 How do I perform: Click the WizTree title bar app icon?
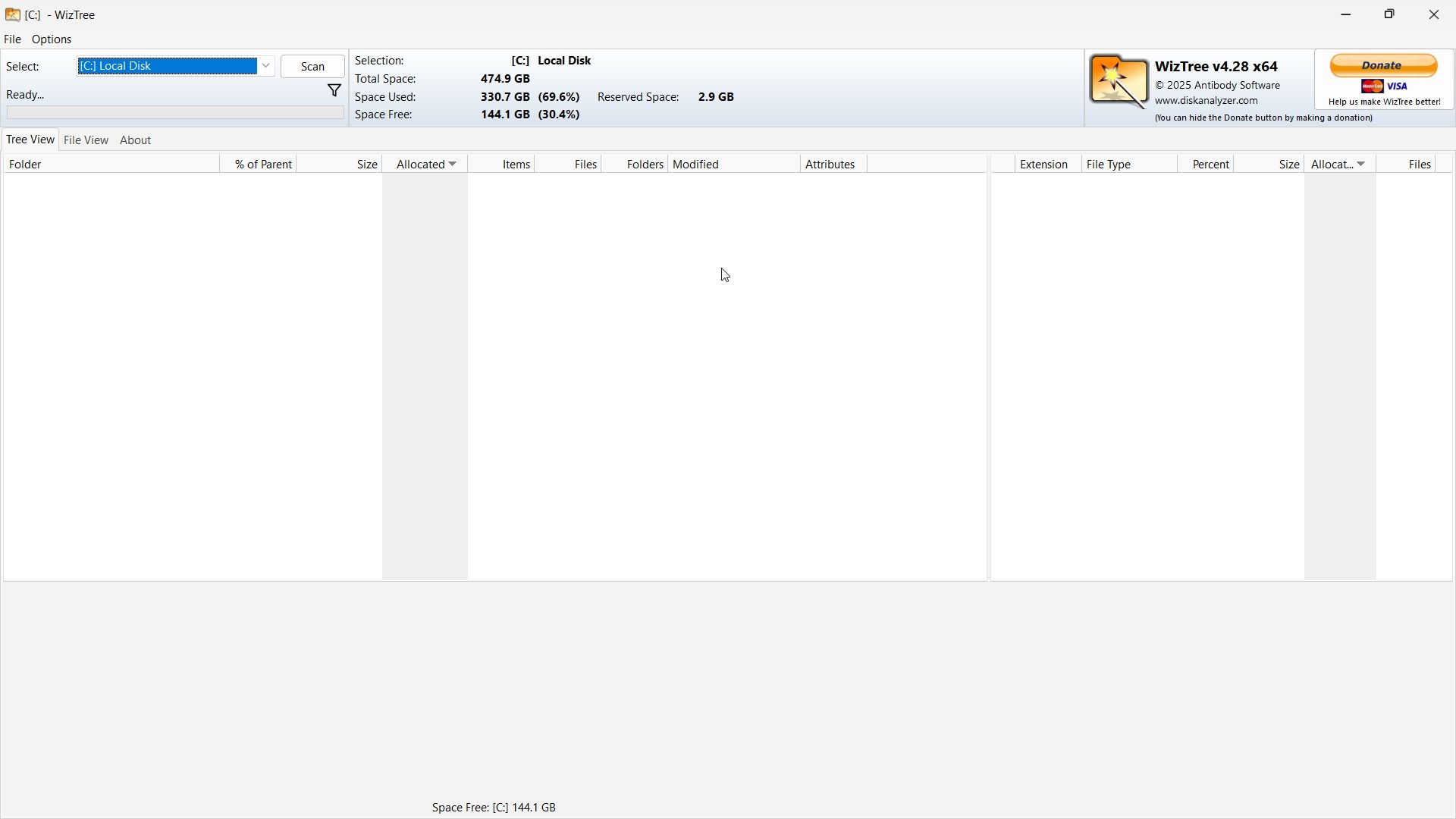tap(13, 14)
